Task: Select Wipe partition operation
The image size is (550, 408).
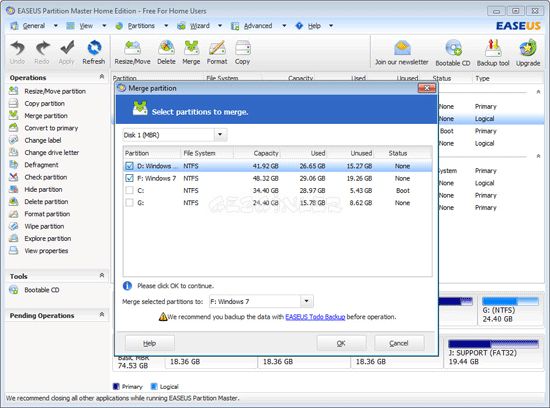Action: tap(44, 226)
